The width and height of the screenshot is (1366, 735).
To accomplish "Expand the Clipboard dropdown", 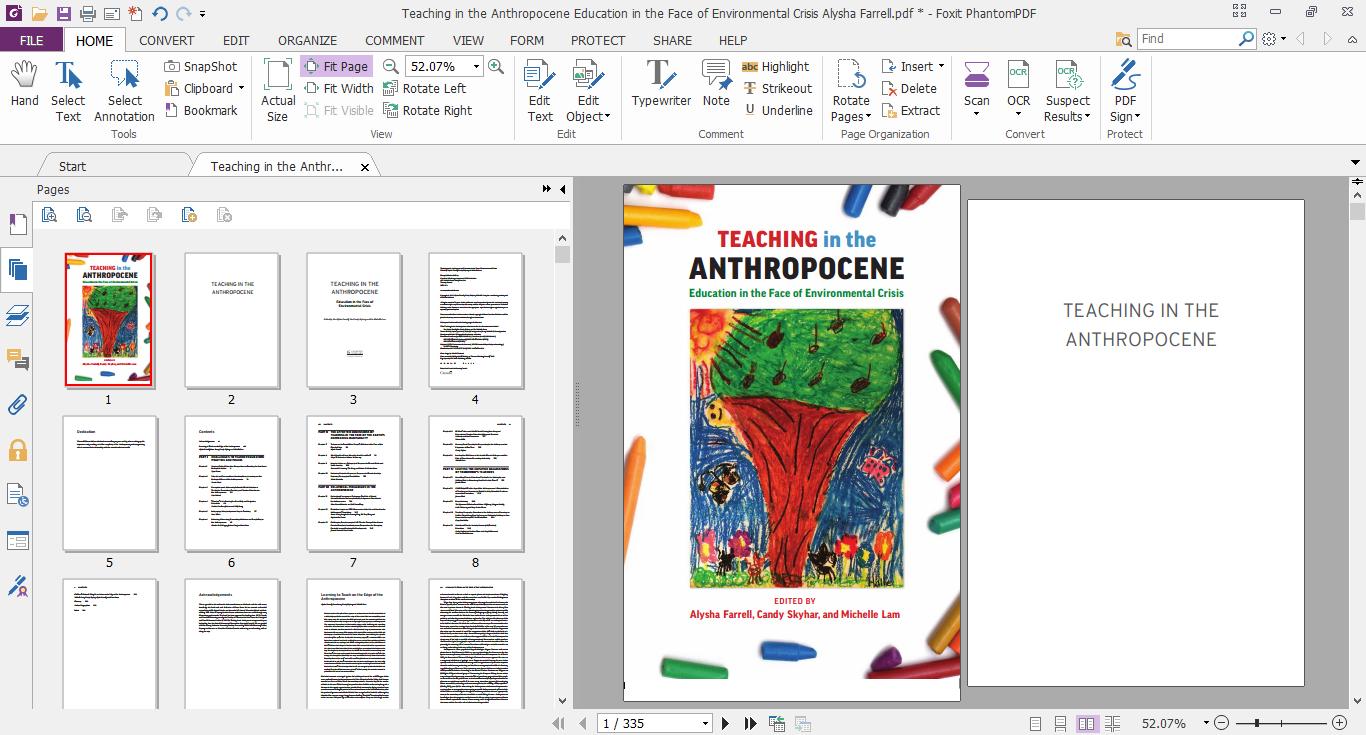I will click(241, 88).
